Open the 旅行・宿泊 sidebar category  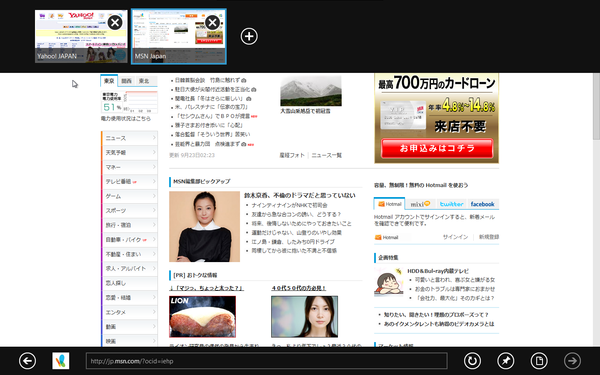130,225
